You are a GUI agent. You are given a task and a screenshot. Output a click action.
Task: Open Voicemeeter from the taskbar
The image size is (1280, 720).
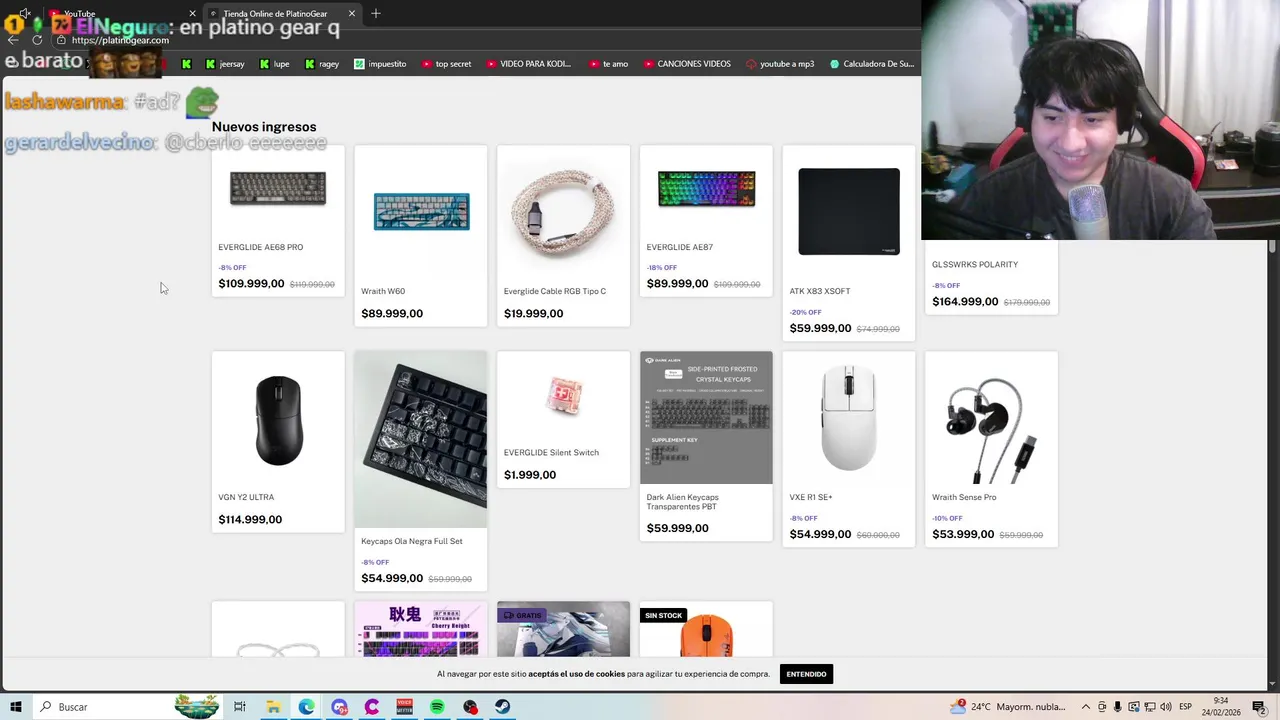[x=404, y=707]
